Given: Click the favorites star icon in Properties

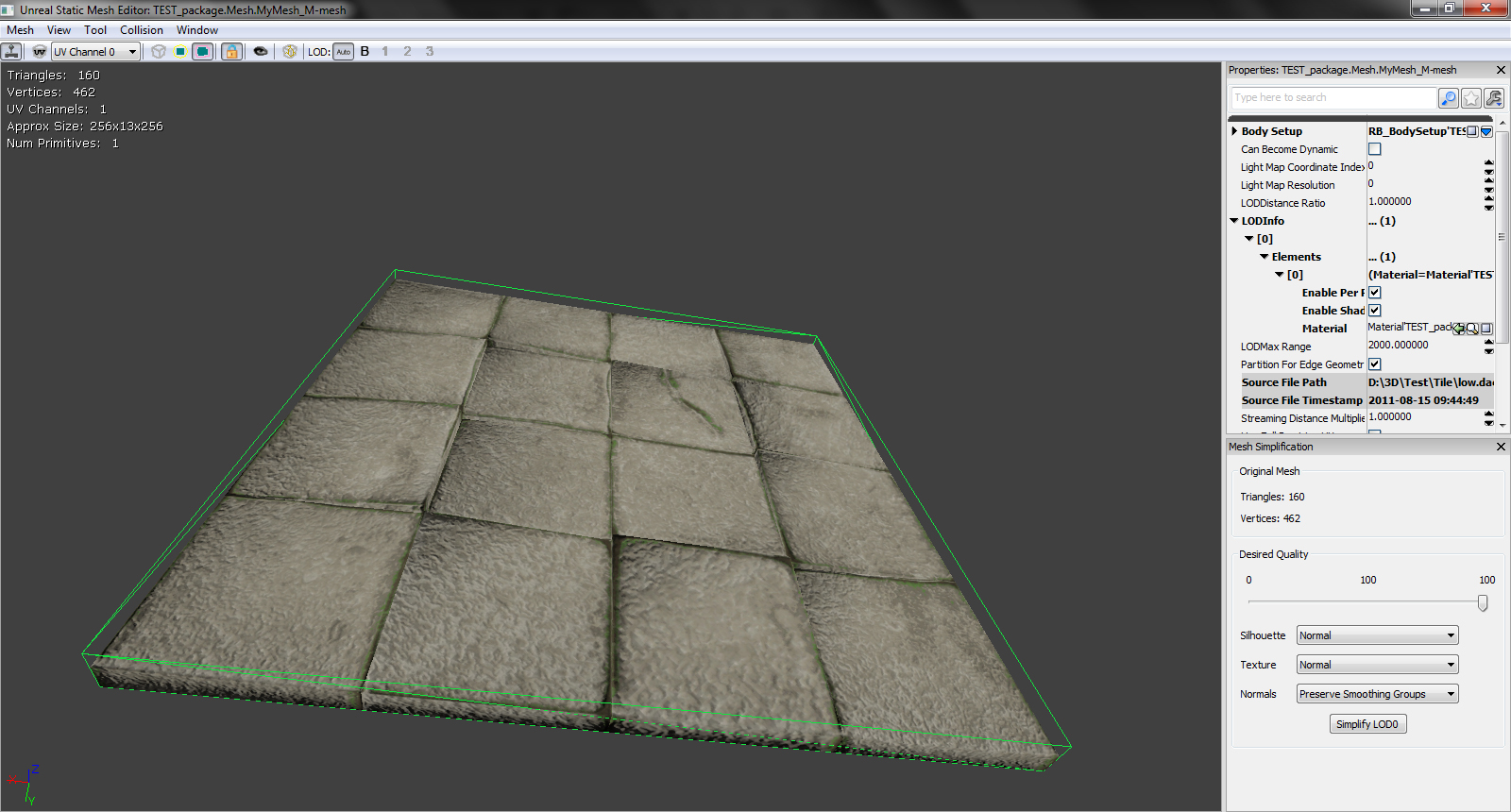Looking at the screenshot, I should pyautogui.click(x=1470, y=98).
